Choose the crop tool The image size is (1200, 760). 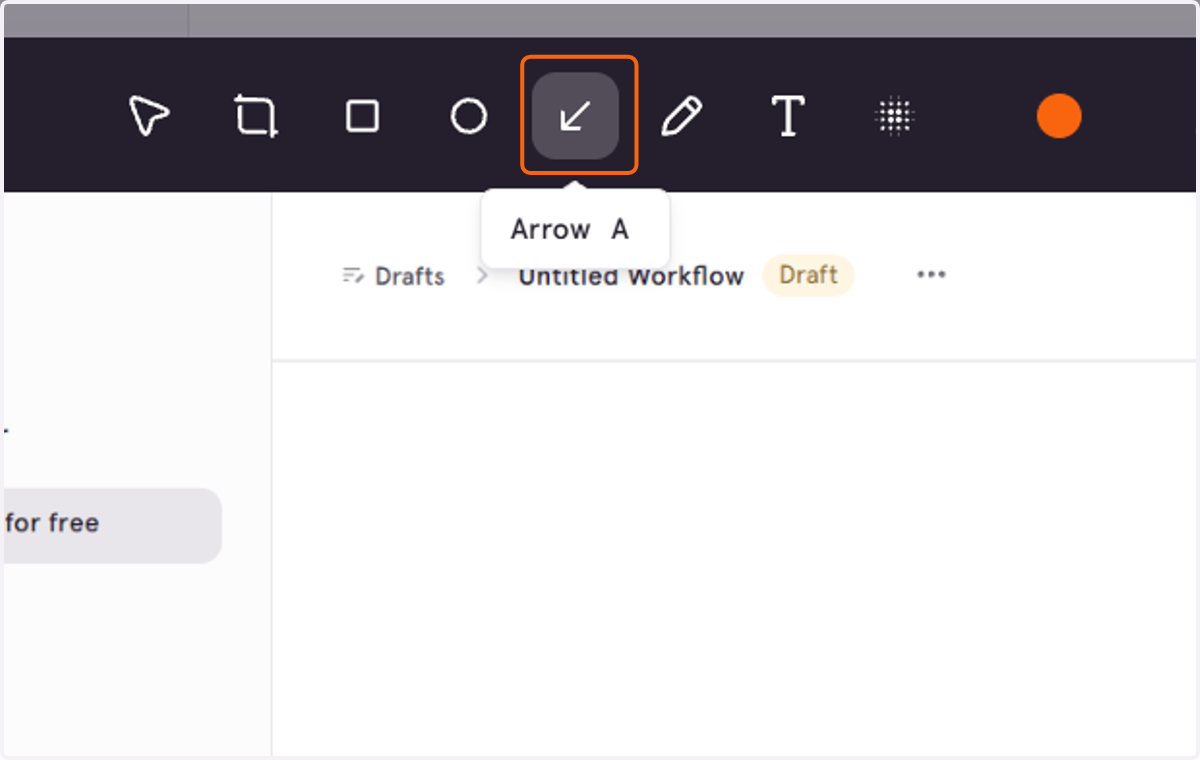click(x=256, y=116)
